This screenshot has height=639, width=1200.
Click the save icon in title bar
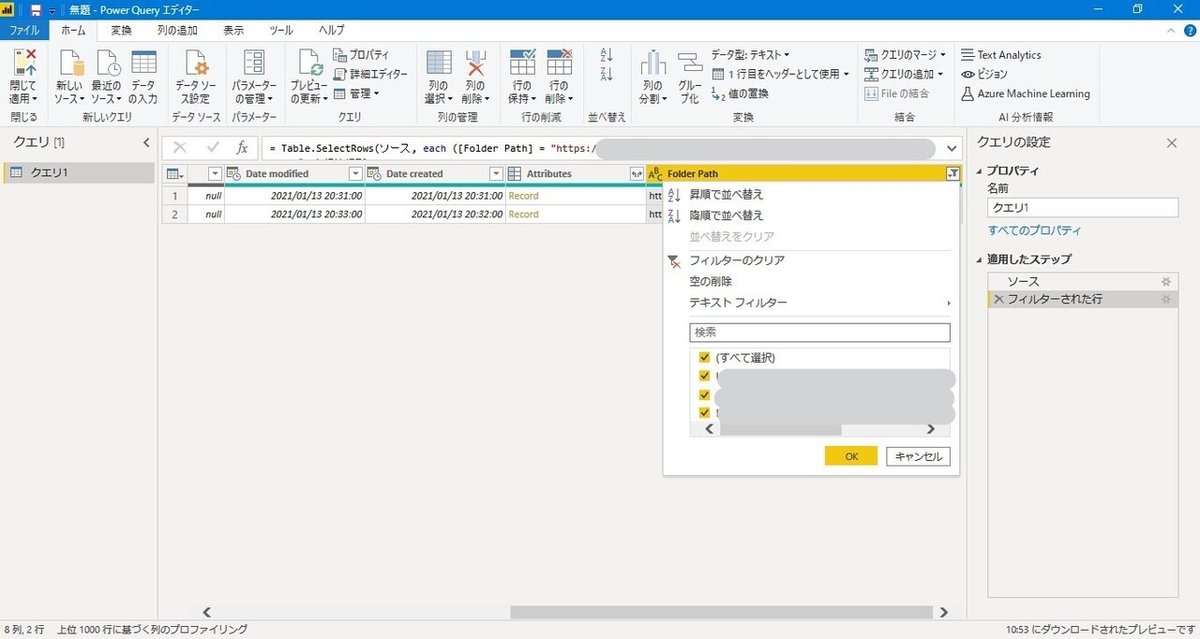36,9
